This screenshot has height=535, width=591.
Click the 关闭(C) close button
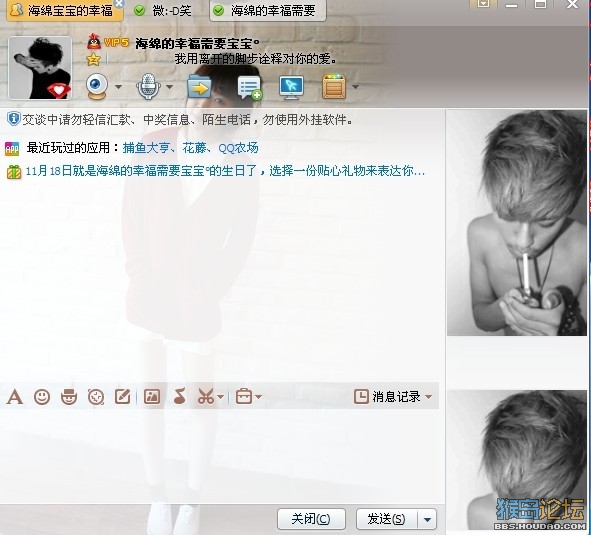[311, 520]
